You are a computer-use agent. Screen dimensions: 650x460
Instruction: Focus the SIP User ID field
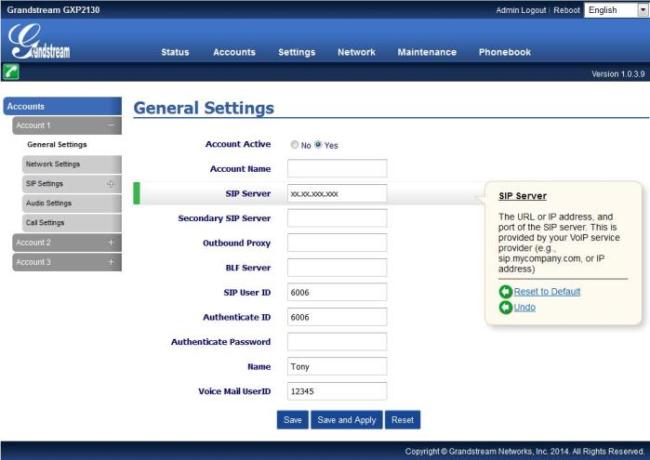pyautogui.click(x=337, y=292)
